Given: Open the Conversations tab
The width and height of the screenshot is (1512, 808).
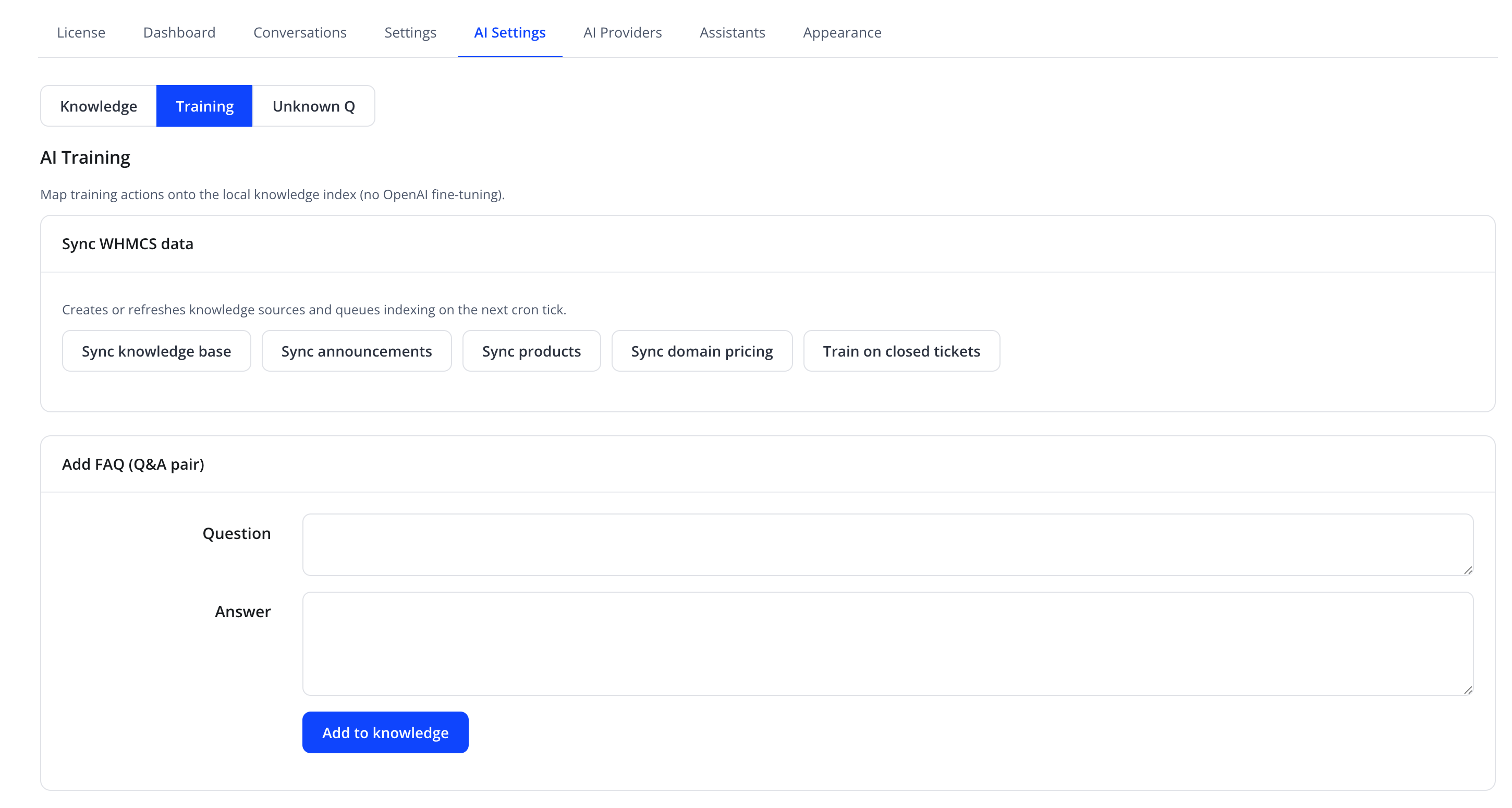Looking at the screenshot, I should click(300, 32).
